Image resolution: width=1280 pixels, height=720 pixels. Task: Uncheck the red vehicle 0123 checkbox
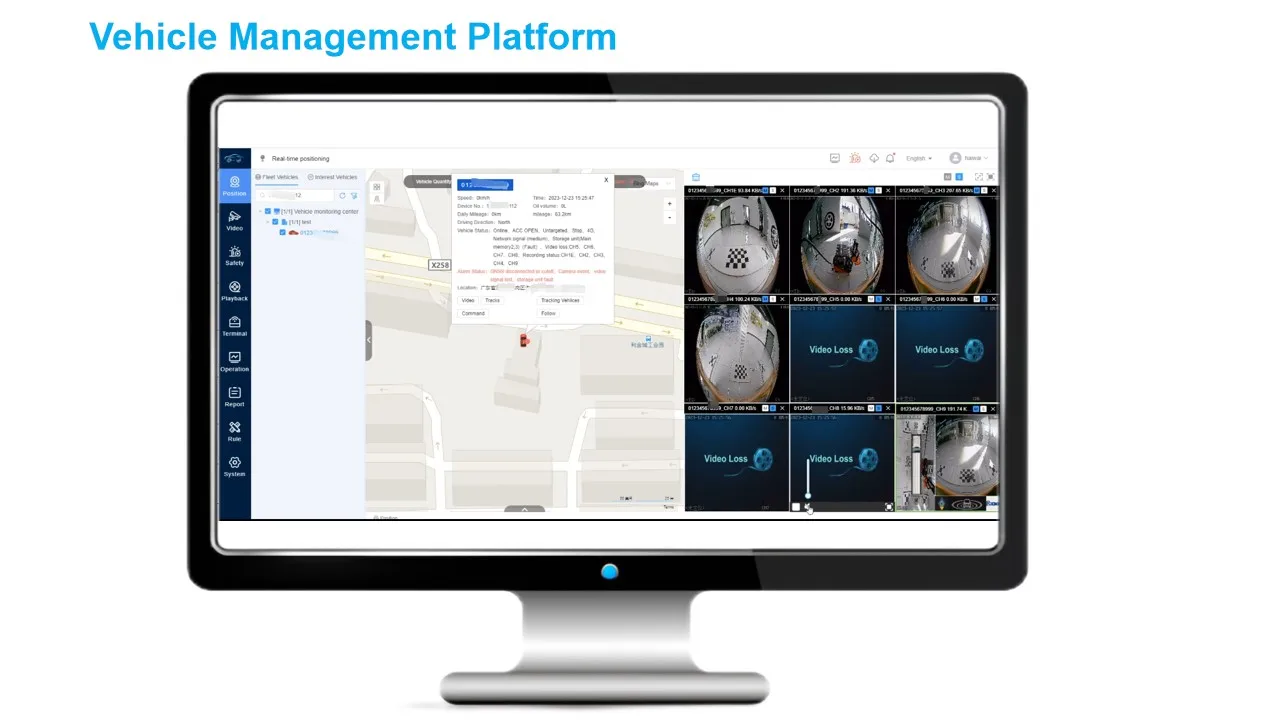[x=283, y=232]
